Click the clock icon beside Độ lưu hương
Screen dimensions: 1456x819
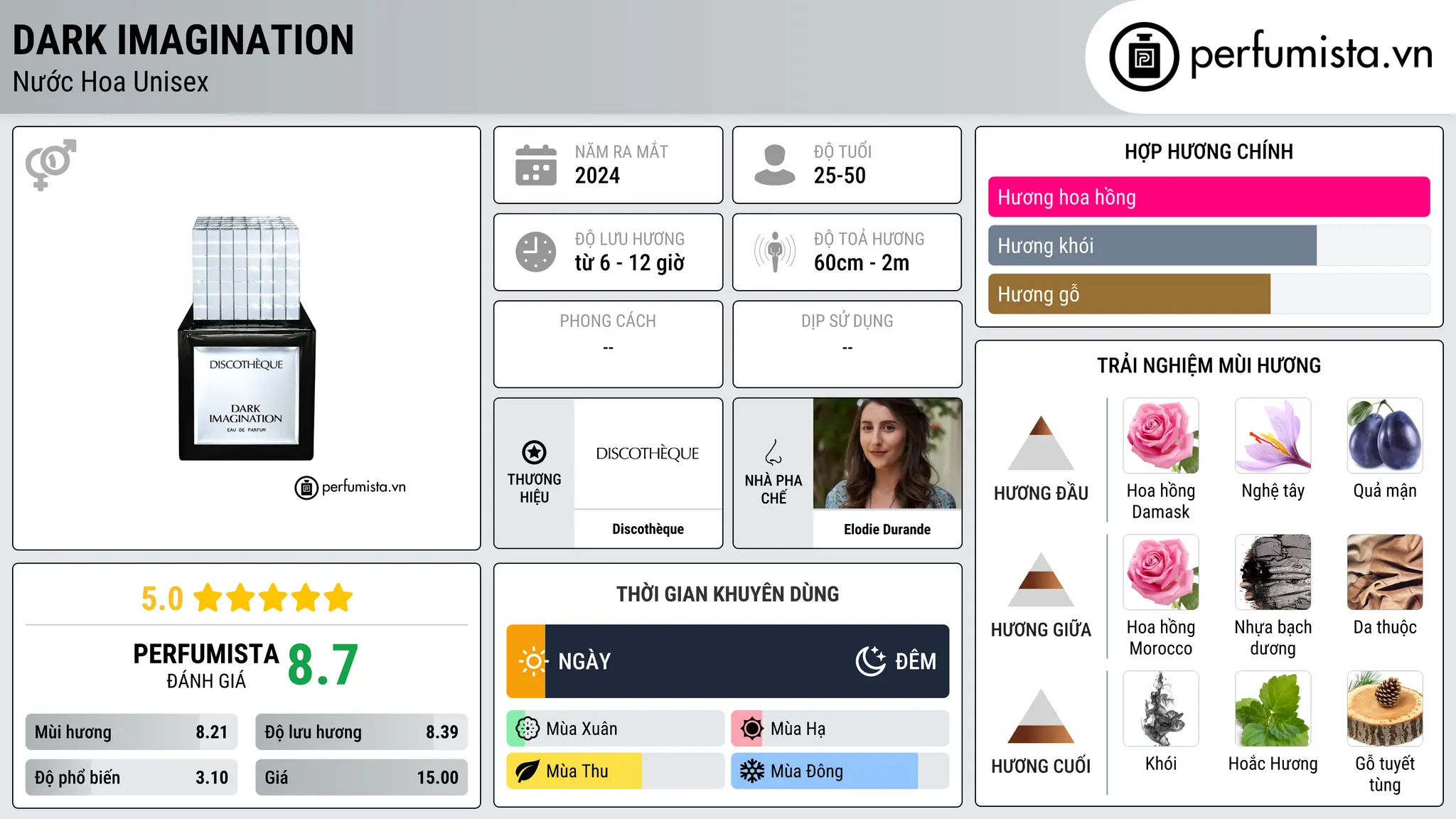tap(536, 252)
